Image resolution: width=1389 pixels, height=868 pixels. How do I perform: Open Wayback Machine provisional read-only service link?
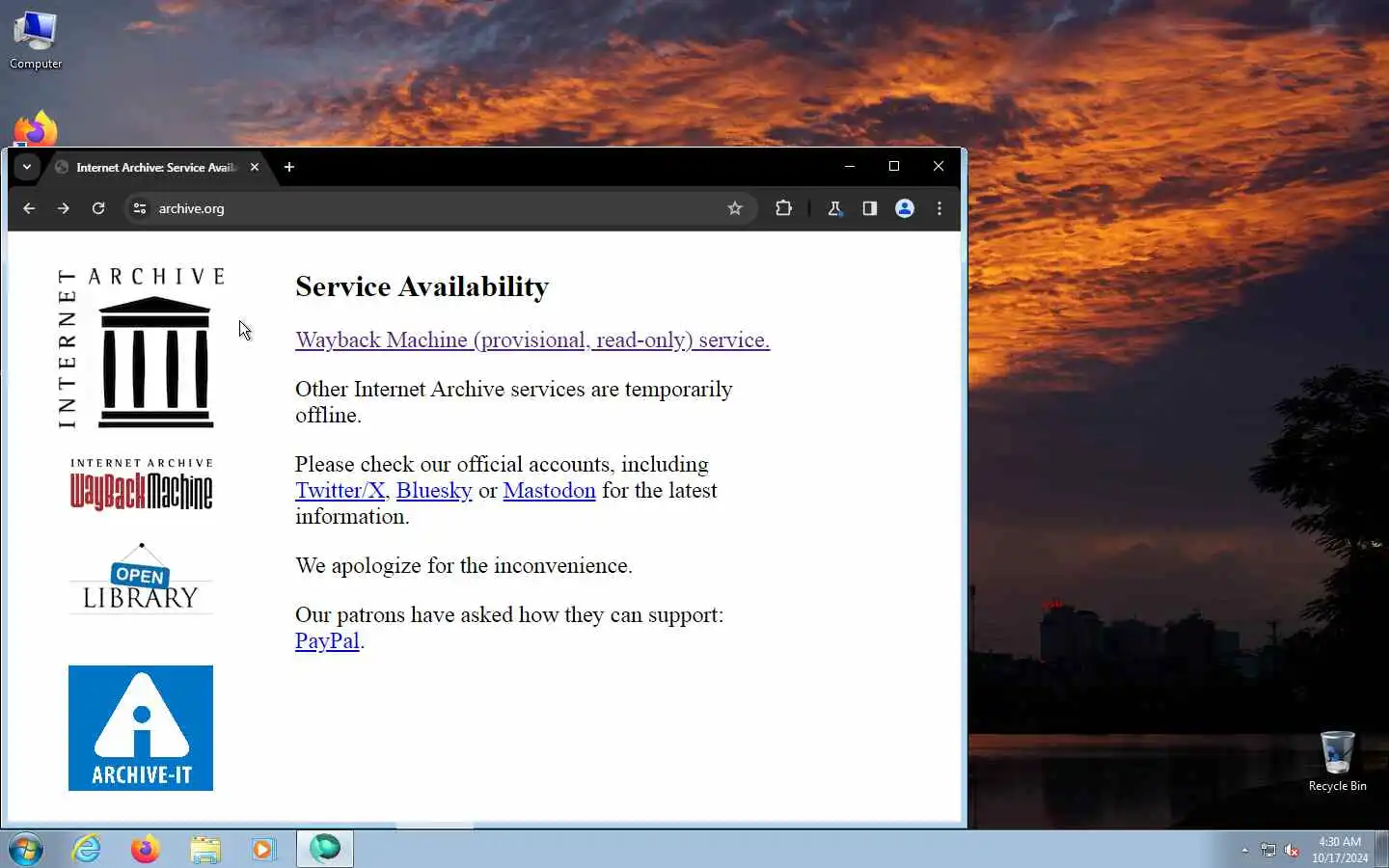coord(532,339)
